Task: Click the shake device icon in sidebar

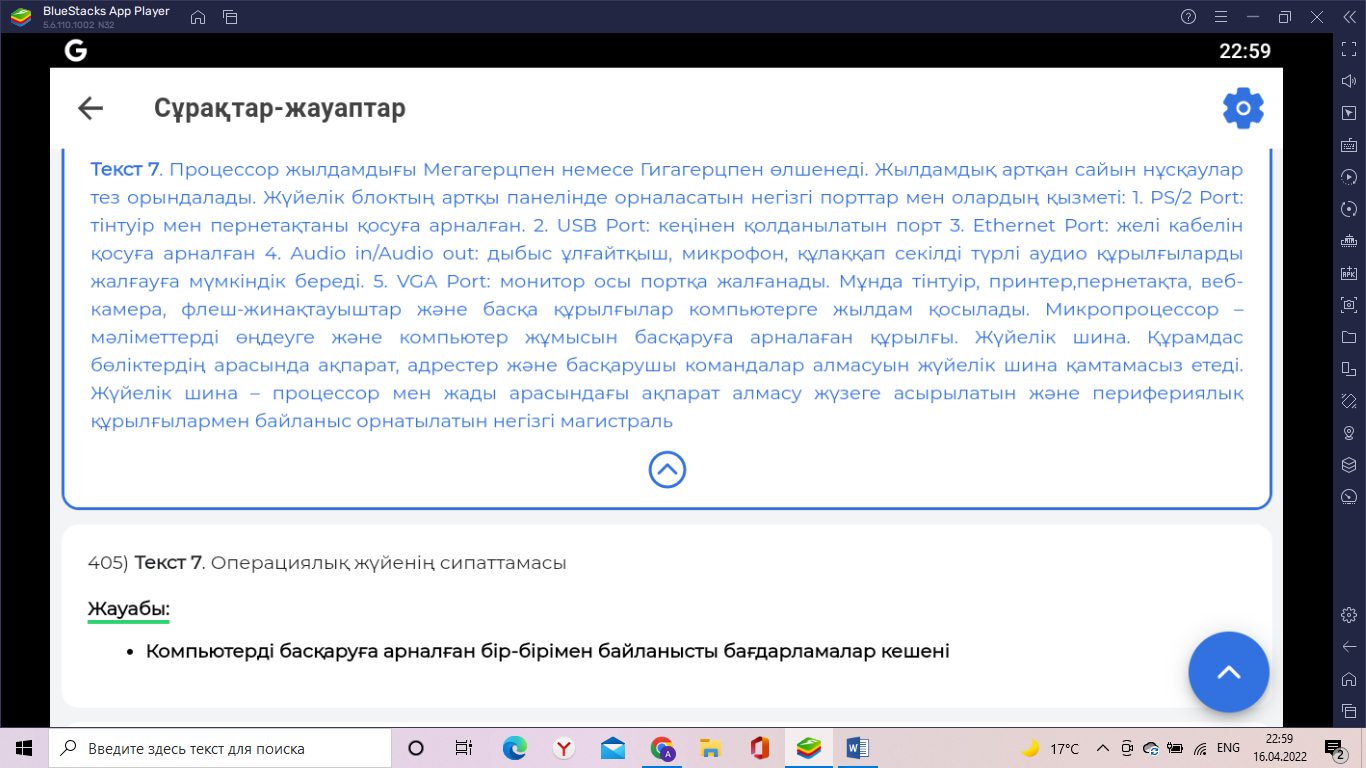Action: pyautogui.click(x=1348, y=401)
